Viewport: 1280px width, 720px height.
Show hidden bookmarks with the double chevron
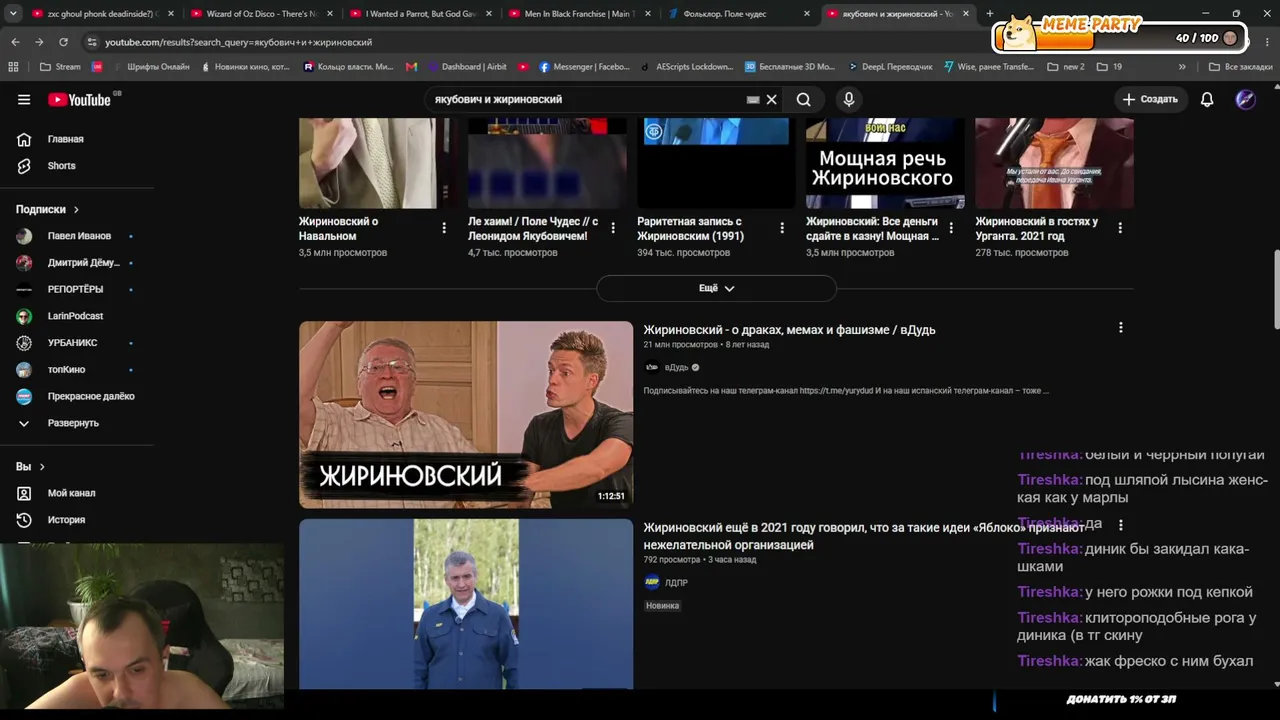pos(1182,67)
